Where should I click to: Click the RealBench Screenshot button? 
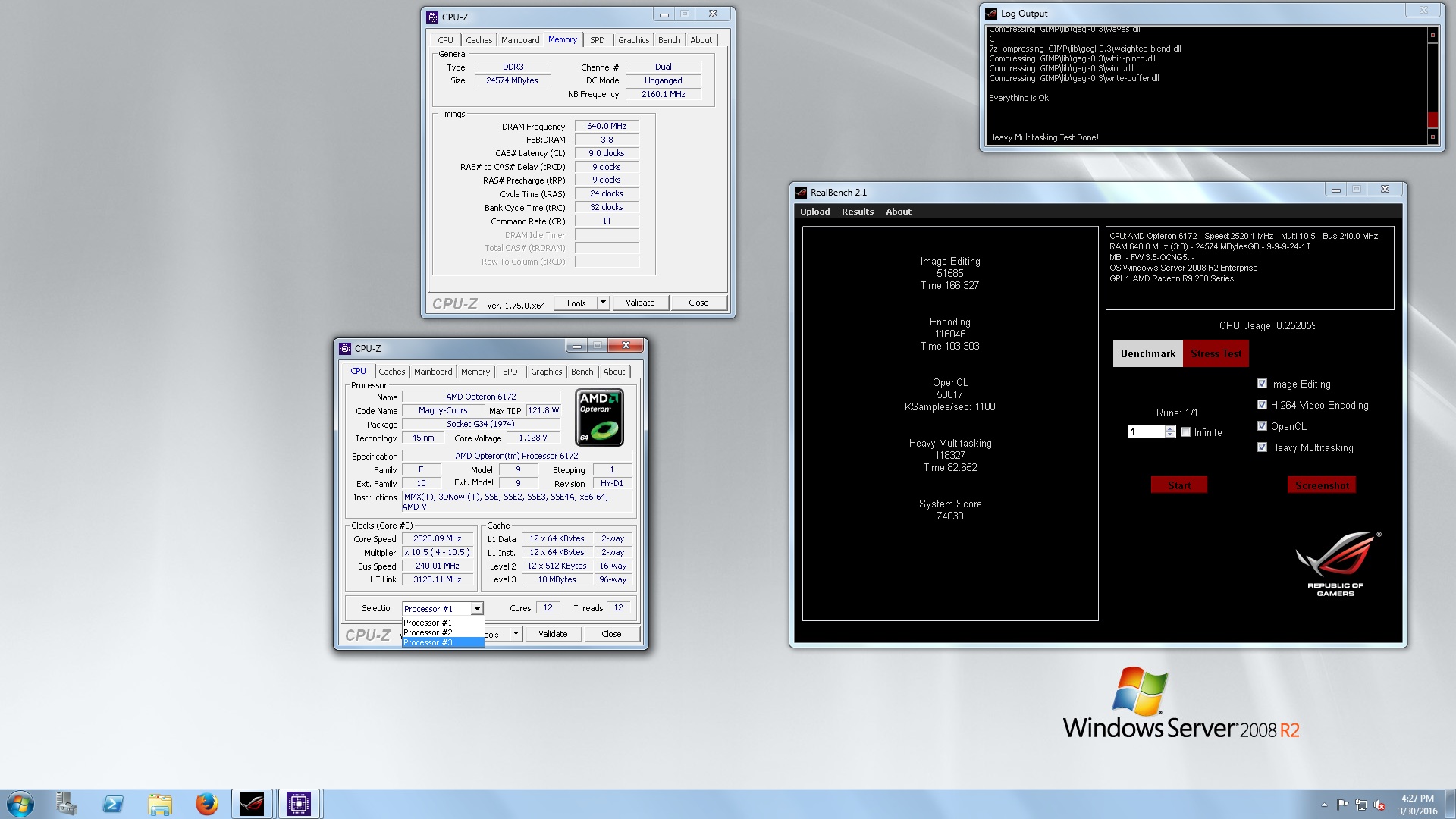[x=1322, y=485]
